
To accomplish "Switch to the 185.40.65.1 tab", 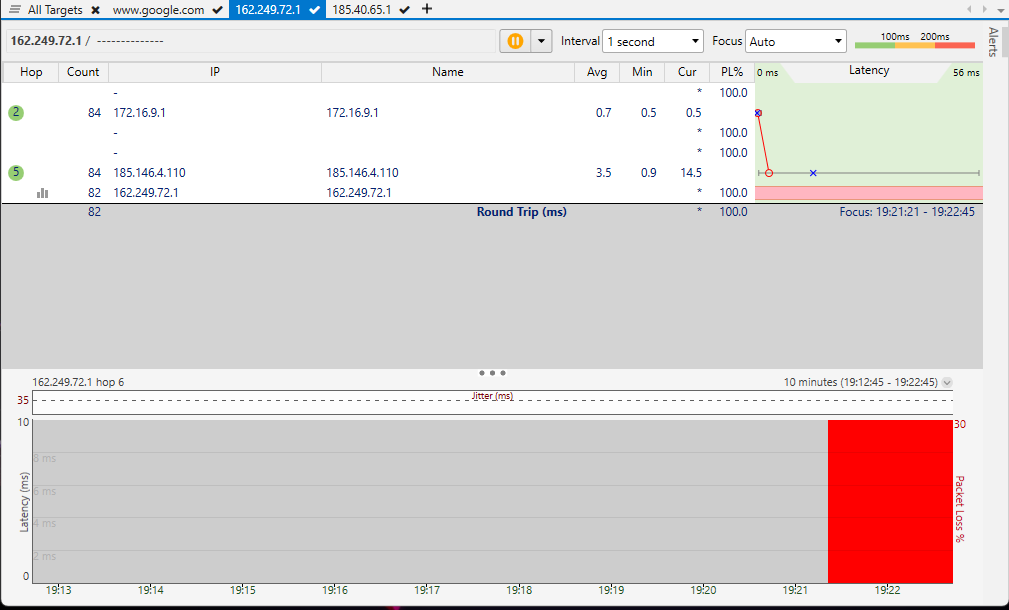I will [x=361, y=9].
